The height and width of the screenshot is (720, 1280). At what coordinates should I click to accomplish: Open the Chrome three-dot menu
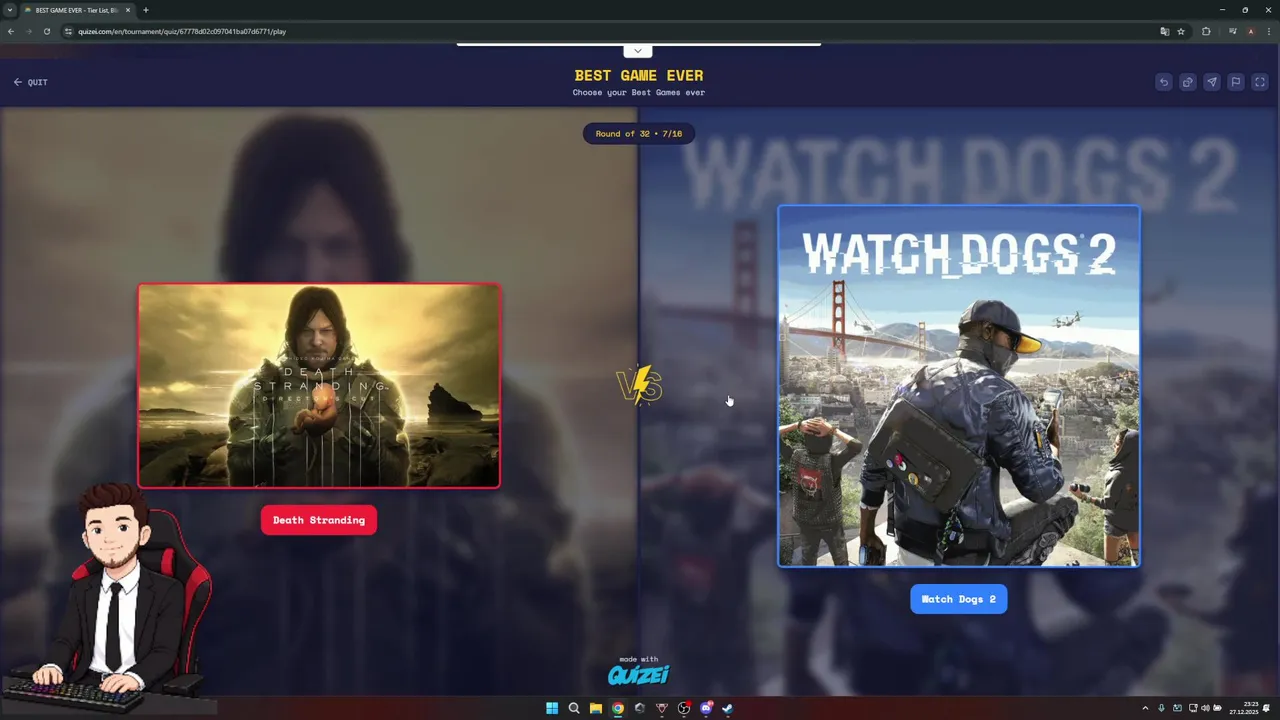tap(1268, 31)
